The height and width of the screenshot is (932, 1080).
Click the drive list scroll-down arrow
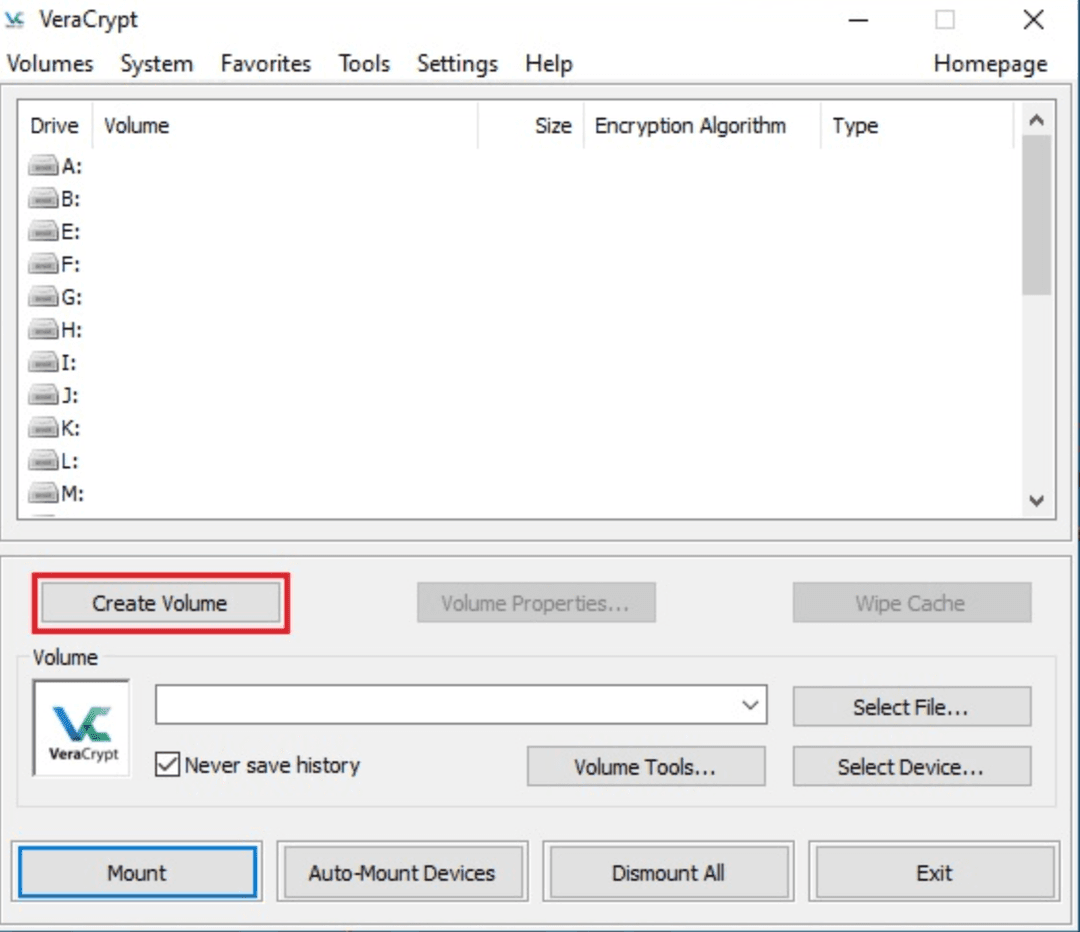(1037, 501)
